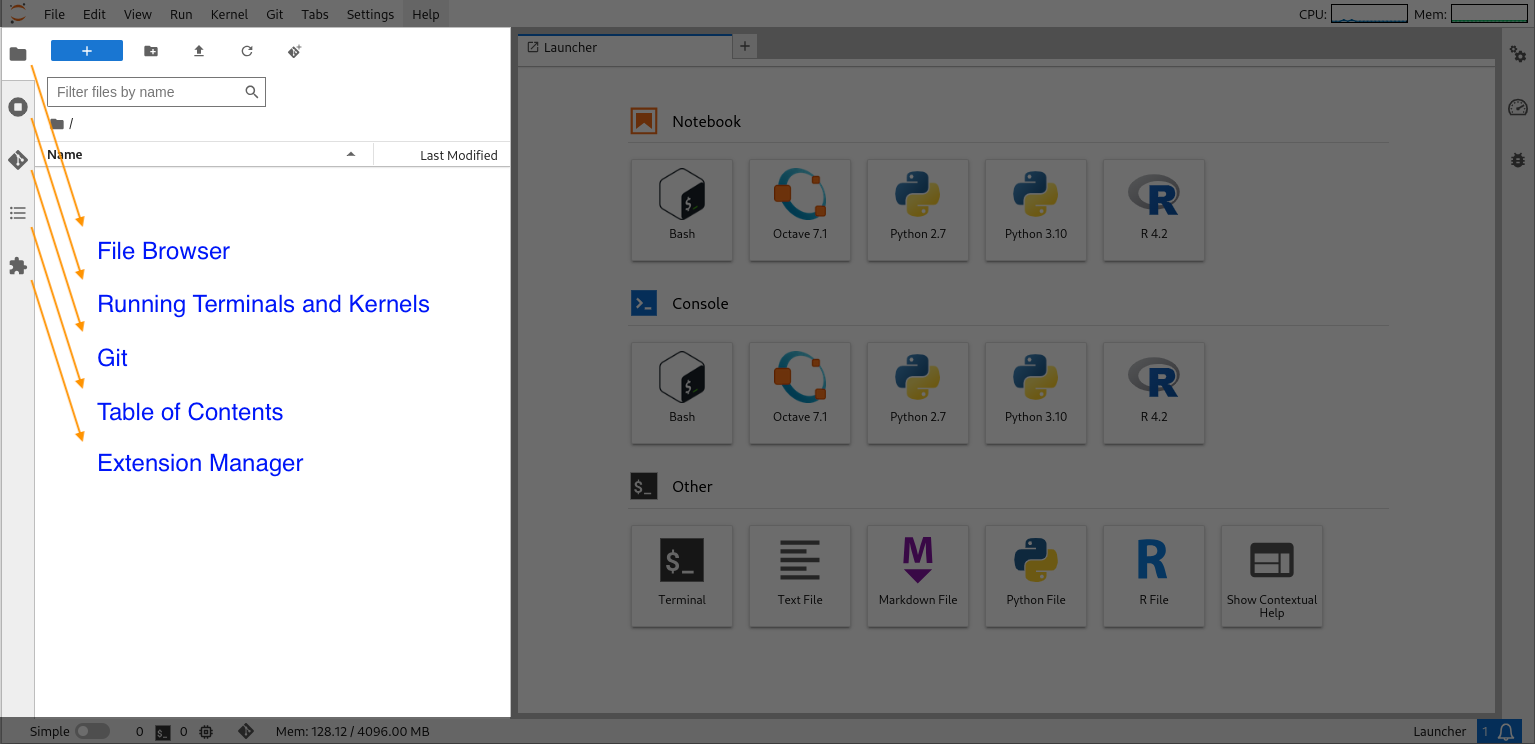The image size is (1535, 744).
Task: Click the New Folder icon in file browser toolbar
Action: tap(151, 51)
